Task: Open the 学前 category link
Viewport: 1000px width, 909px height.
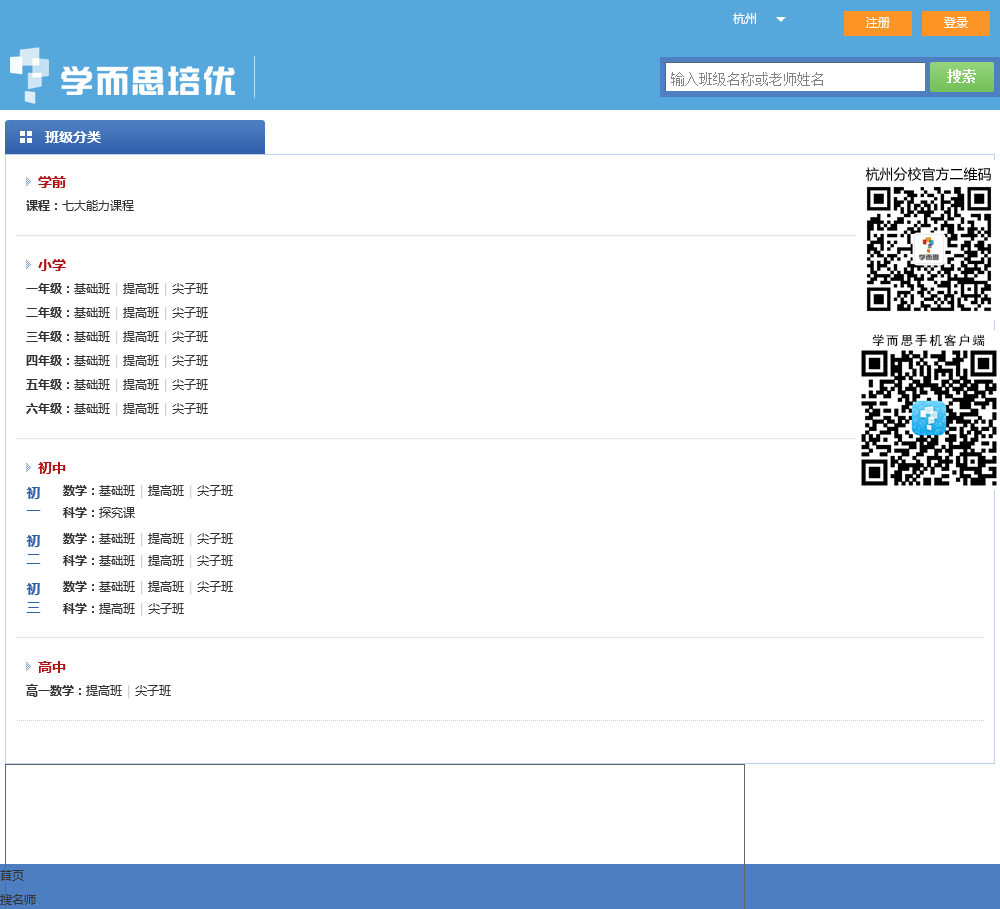Action: tap(52, 182)
